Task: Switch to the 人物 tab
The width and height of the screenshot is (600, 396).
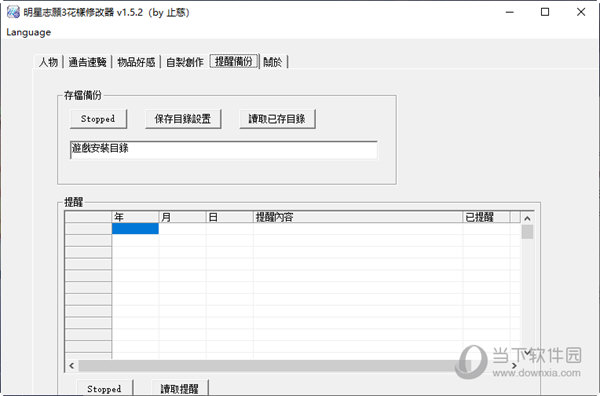Action: pyautogui.click(x=48, y=62)
